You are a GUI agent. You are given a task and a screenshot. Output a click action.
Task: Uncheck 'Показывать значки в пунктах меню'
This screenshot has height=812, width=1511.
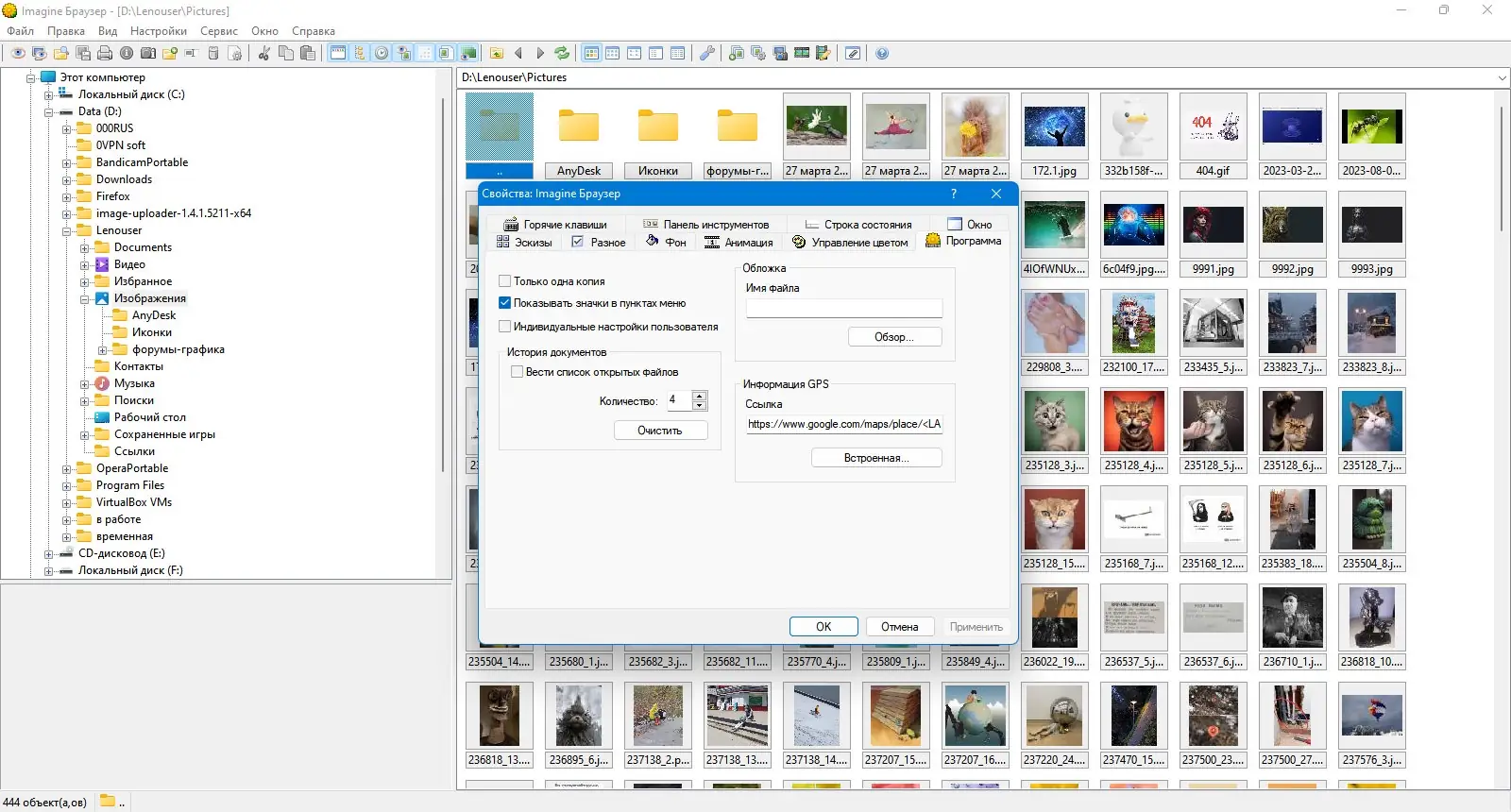pyautogui.click(x=505, y=303)
